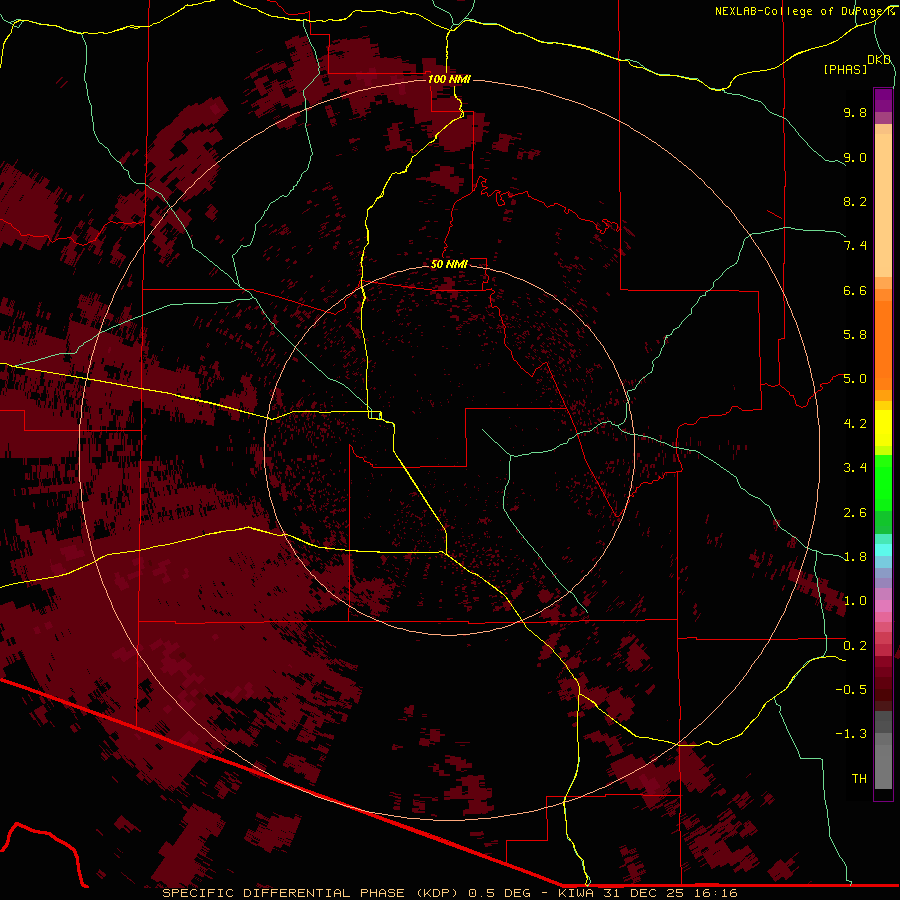900x900 pixels.
Task: Click the 9.0 scale value
Action: click(x=855, y=157)
